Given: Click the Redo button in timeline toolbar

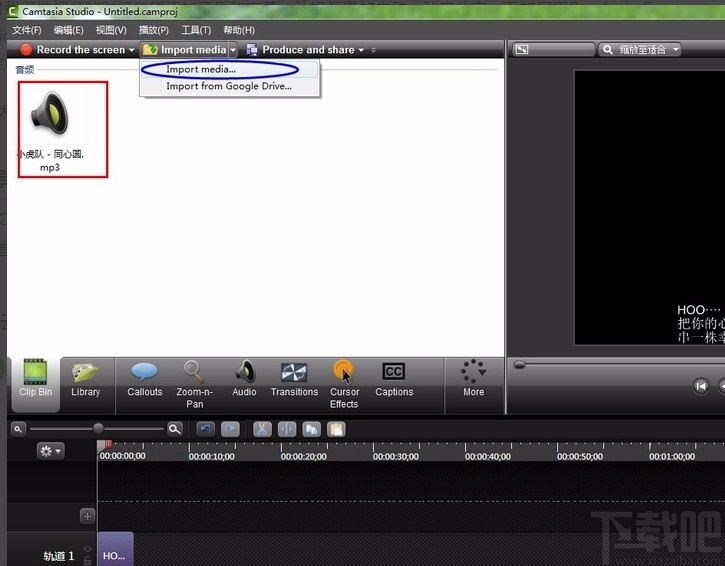Looking at the screenshot, I should [230, 429].
